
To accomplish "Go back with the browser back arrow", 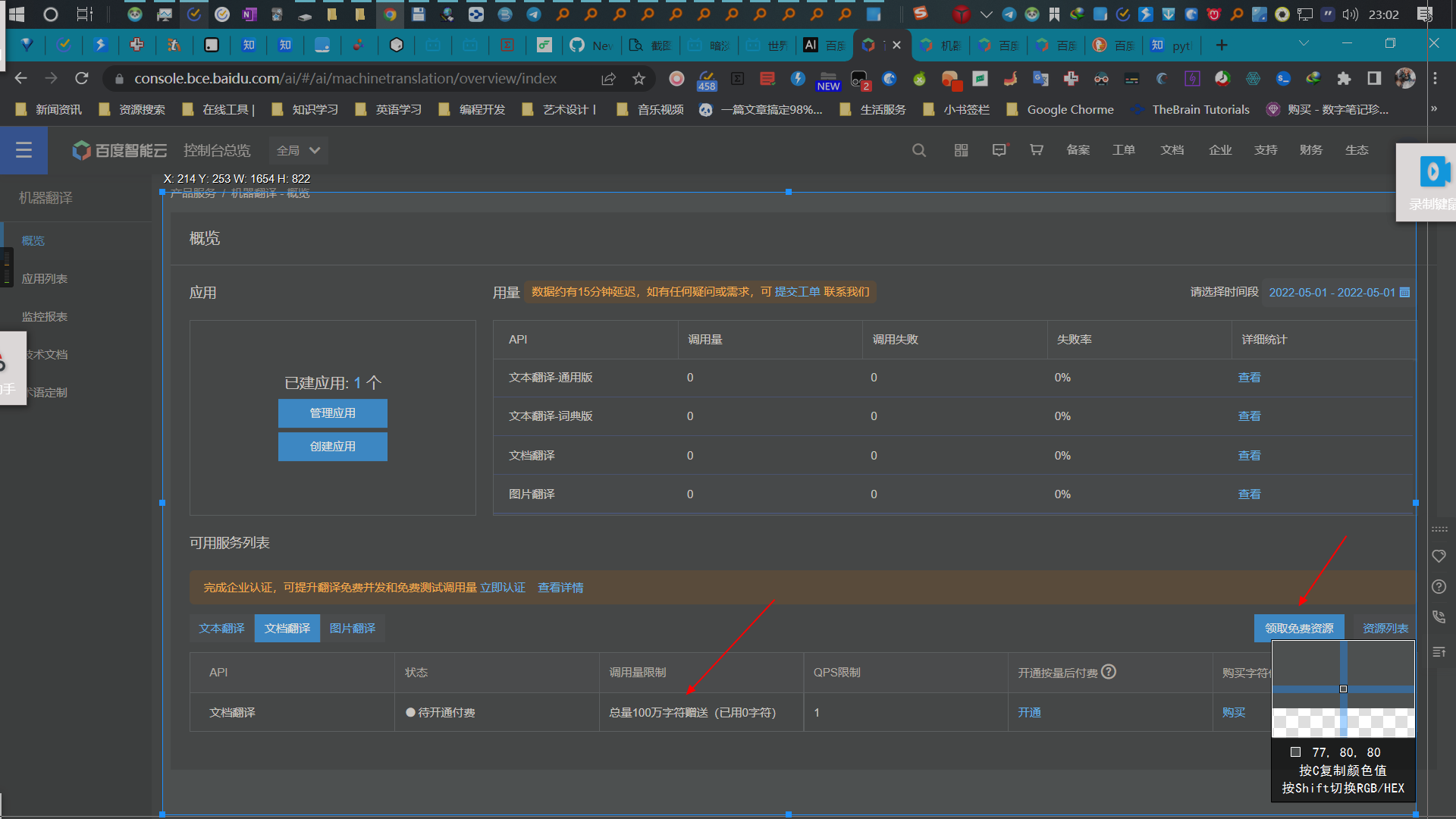I will click(x=20, y=78).
